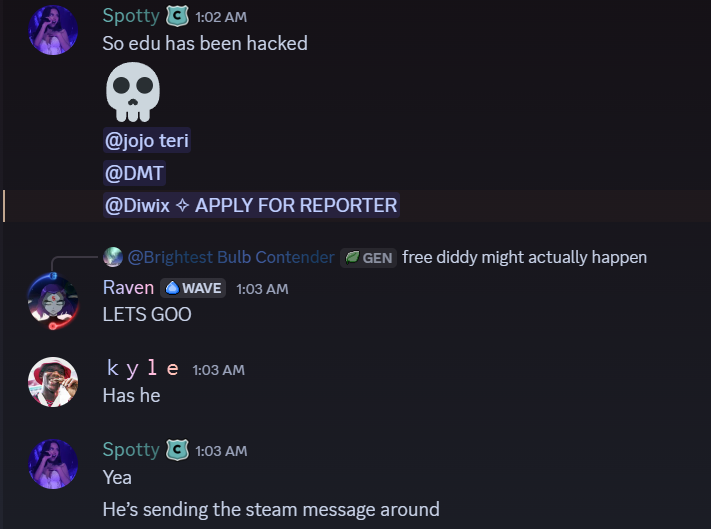Click the small avatar in the reply preview
Image resolution: width=711 pixels, height=529 pixels.
point(113,257)
